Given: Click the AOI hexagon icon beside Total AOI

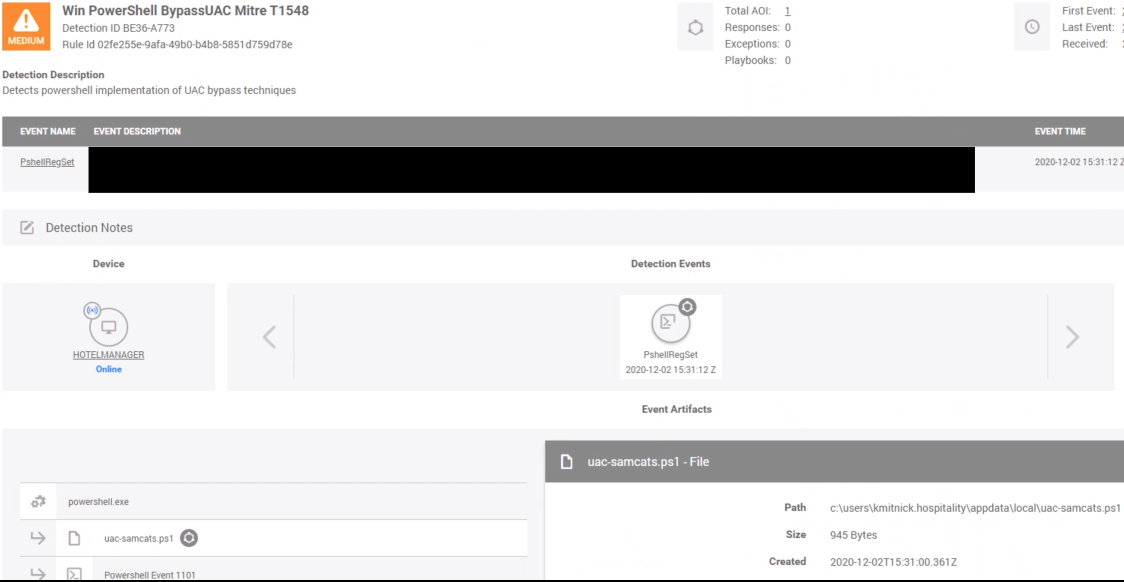Looking at the screenshot, I should pos(695,27).
